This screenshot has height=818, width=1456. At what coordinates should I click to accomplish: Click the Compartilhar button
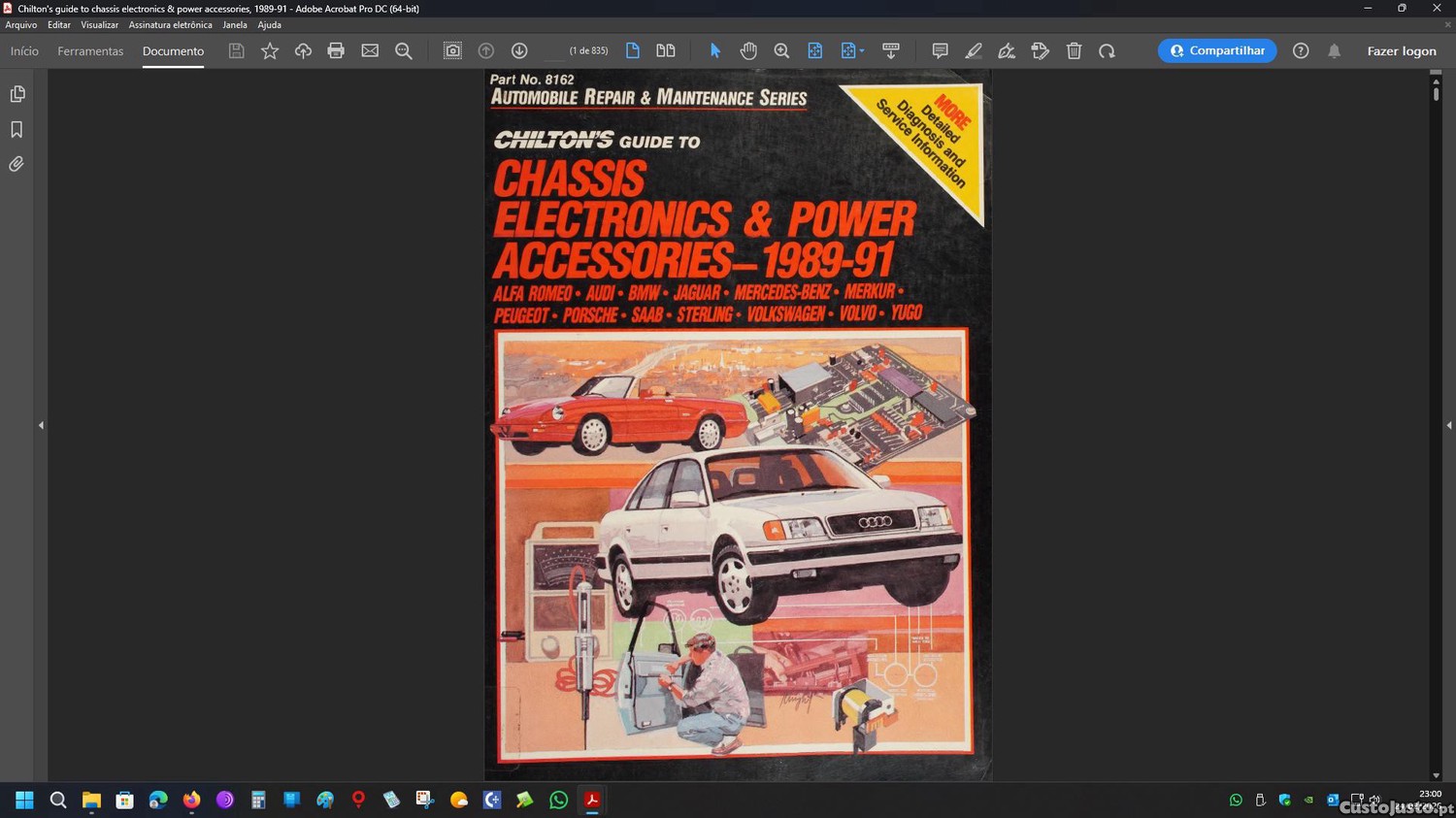(x=1216, y=50)
